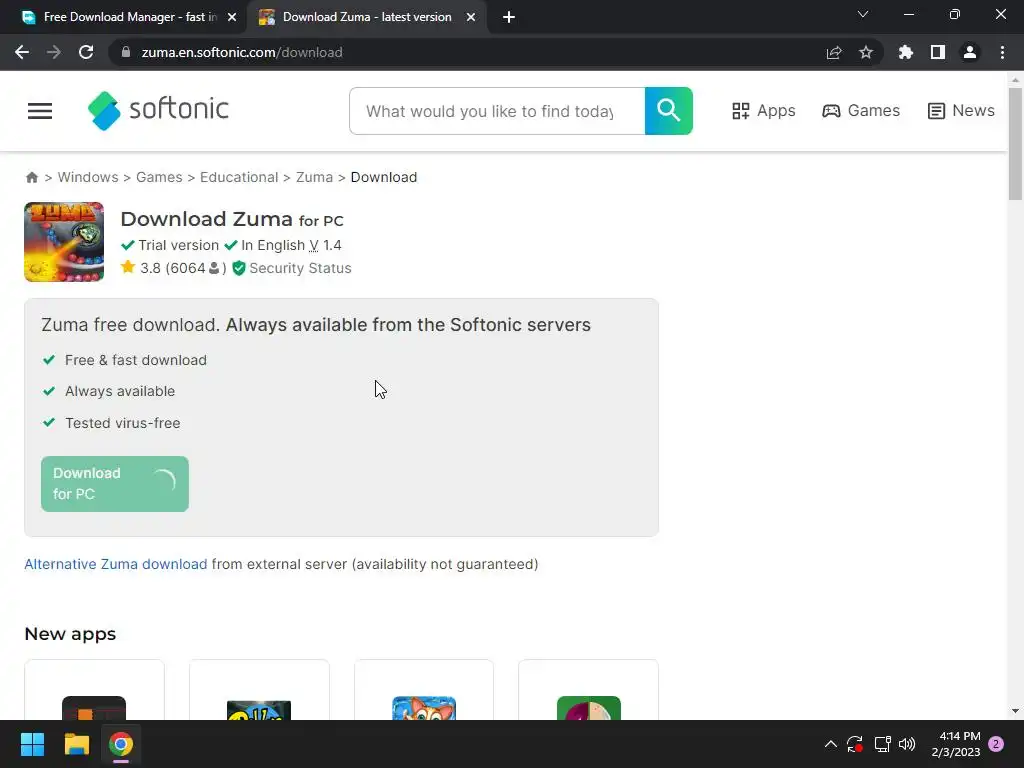Go back in Chrome
This screenshot has height=768, width=1024.
(x=22, y=52)
